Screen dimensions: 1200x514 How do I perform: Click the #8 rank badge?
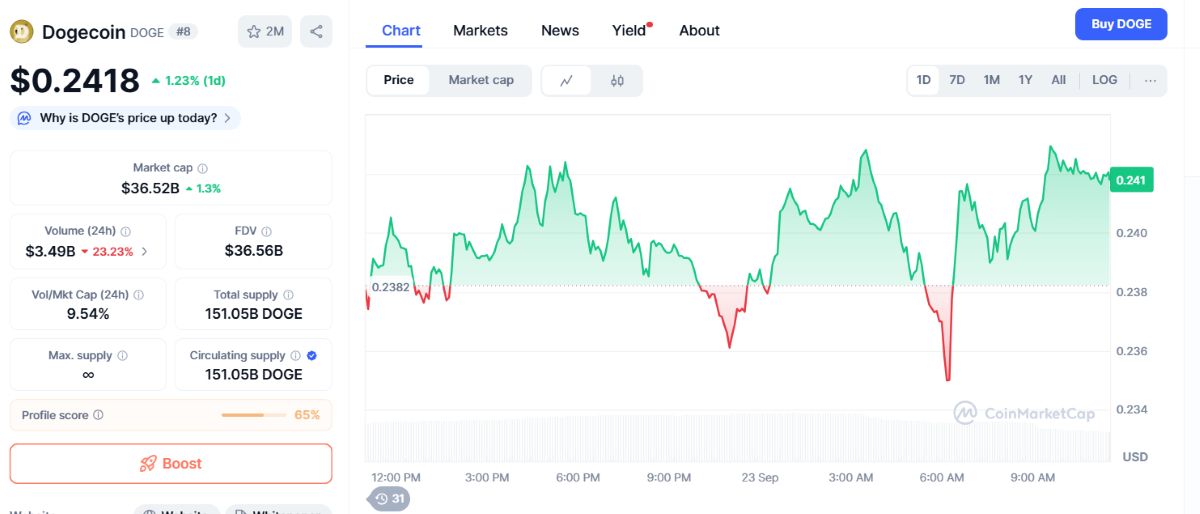tap(184, 32)
